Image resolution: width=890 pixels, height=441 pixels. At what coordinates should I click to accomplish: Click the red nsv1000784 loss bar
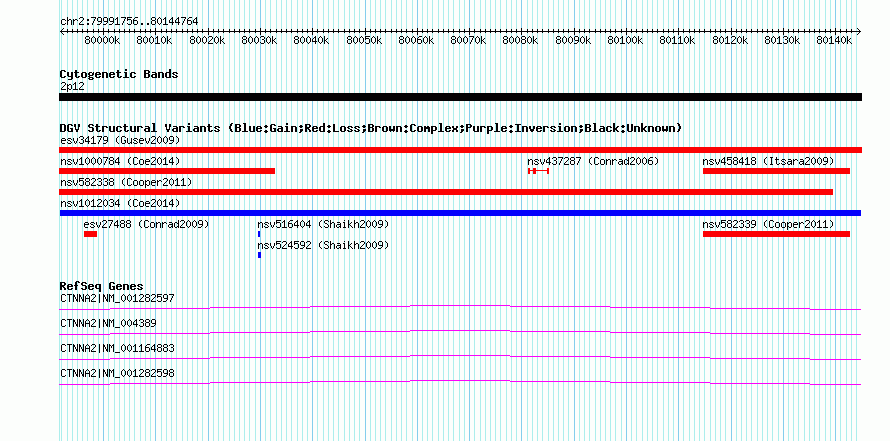[x=167, y=171]
